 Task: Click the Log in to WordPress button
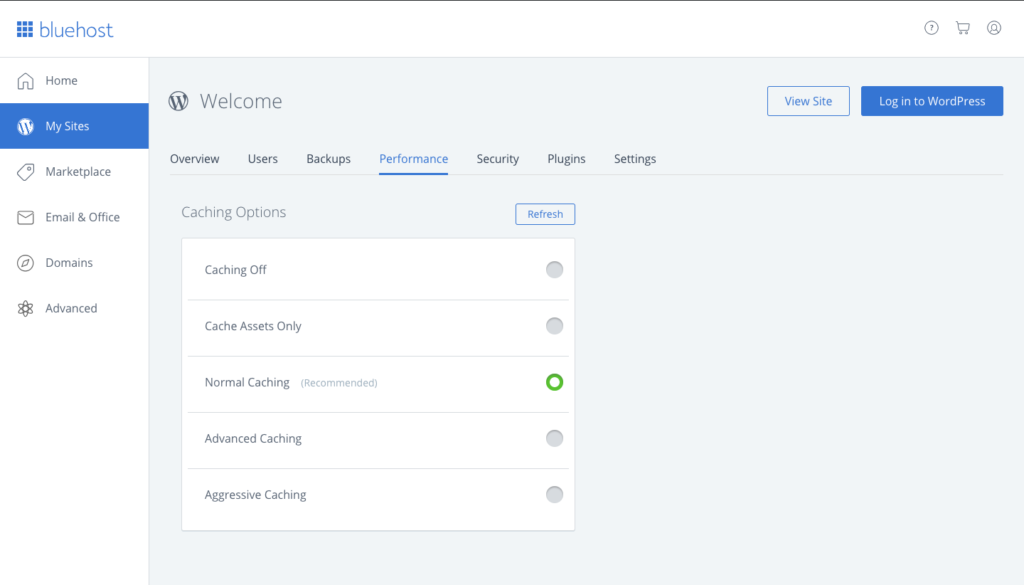(x=932, y=101)
